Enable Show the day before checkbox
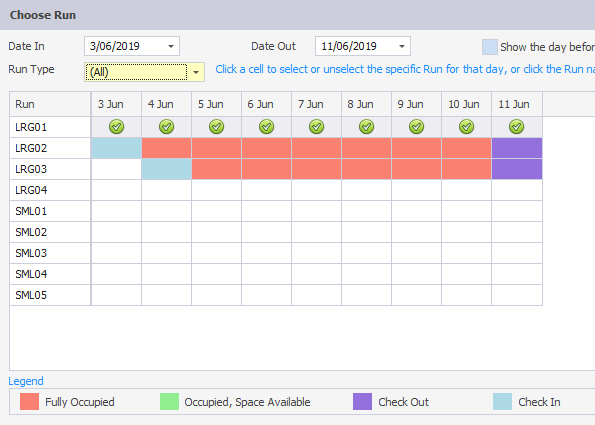 [x=490, y=47]
